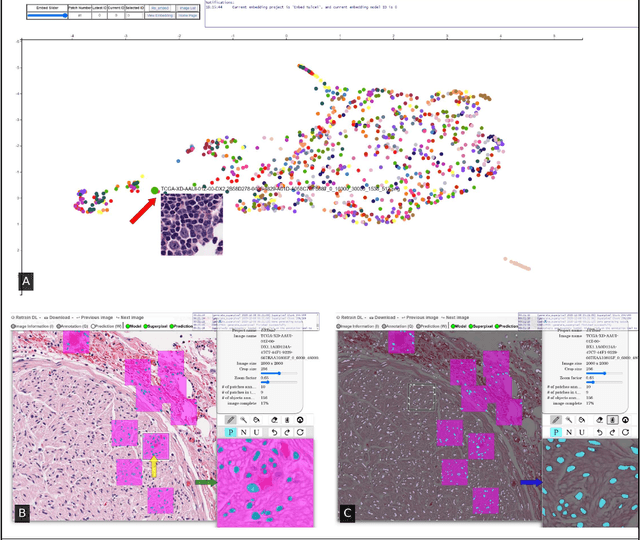Click the white-outlined patch square in panel C
This screenshot has width=640, height=540.
[x=422, y=397]
